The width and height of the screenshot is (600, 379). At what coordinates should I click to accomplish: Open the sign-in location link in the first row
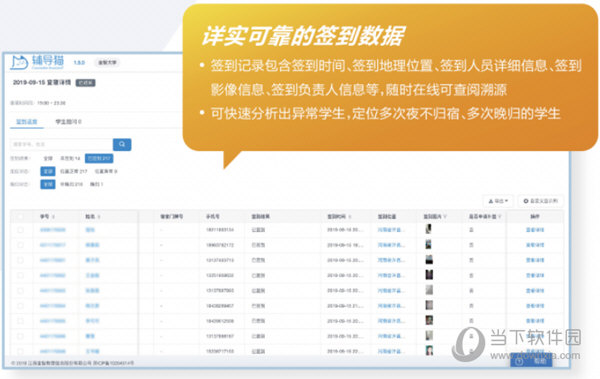[x=390, y=230]
